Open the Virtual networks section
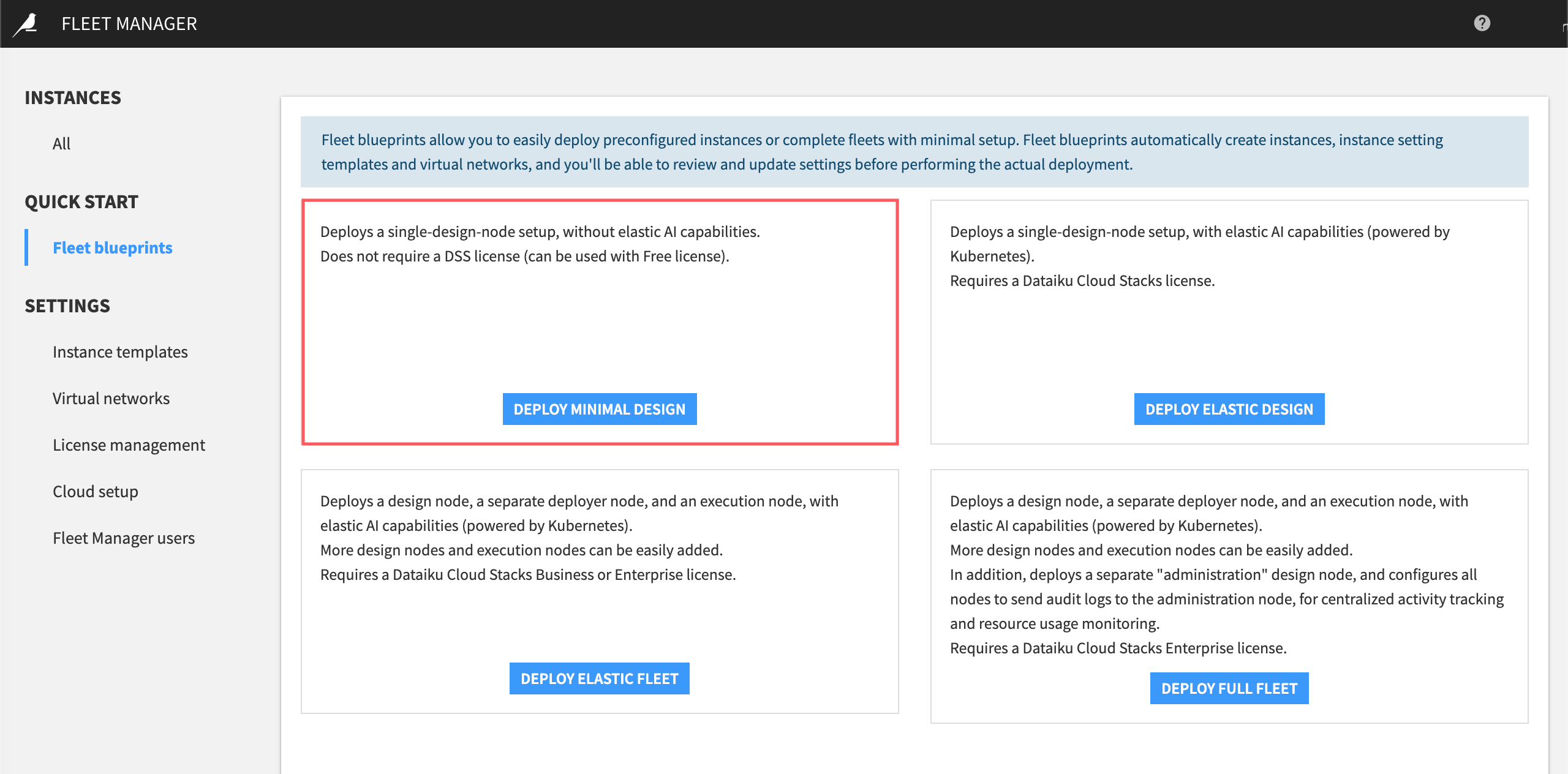This screenshot has width=1568, height=774. 111,398
